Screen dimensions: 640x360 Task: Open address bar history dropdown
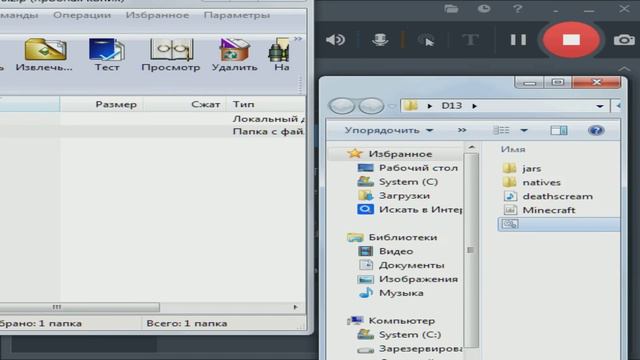tap(600, 106)
